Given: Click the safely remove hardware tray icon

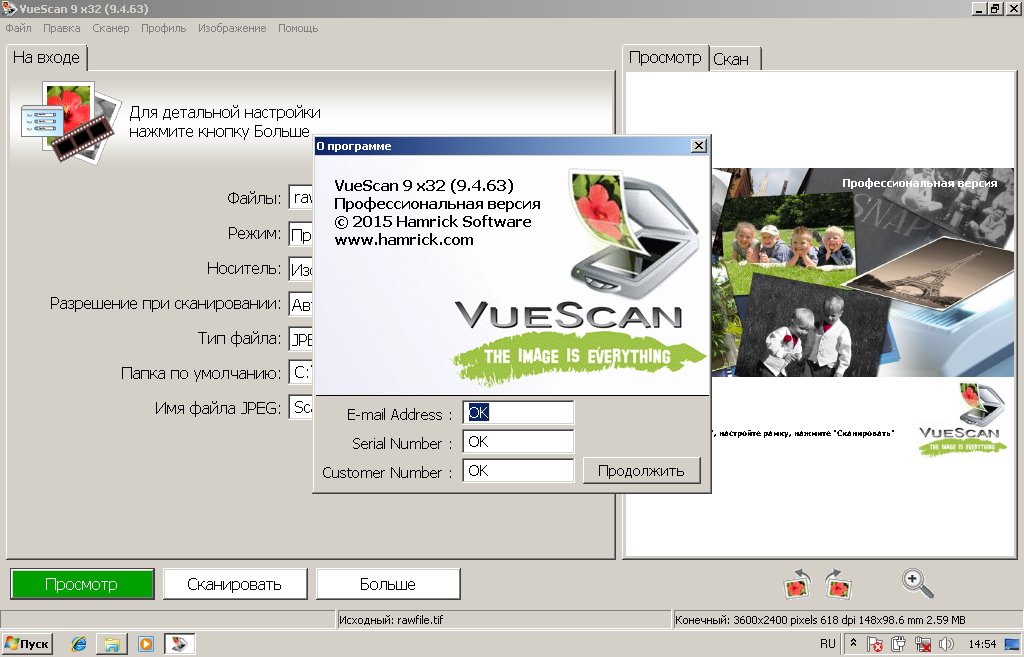Looking at the screenshot, I should (899, 644).
